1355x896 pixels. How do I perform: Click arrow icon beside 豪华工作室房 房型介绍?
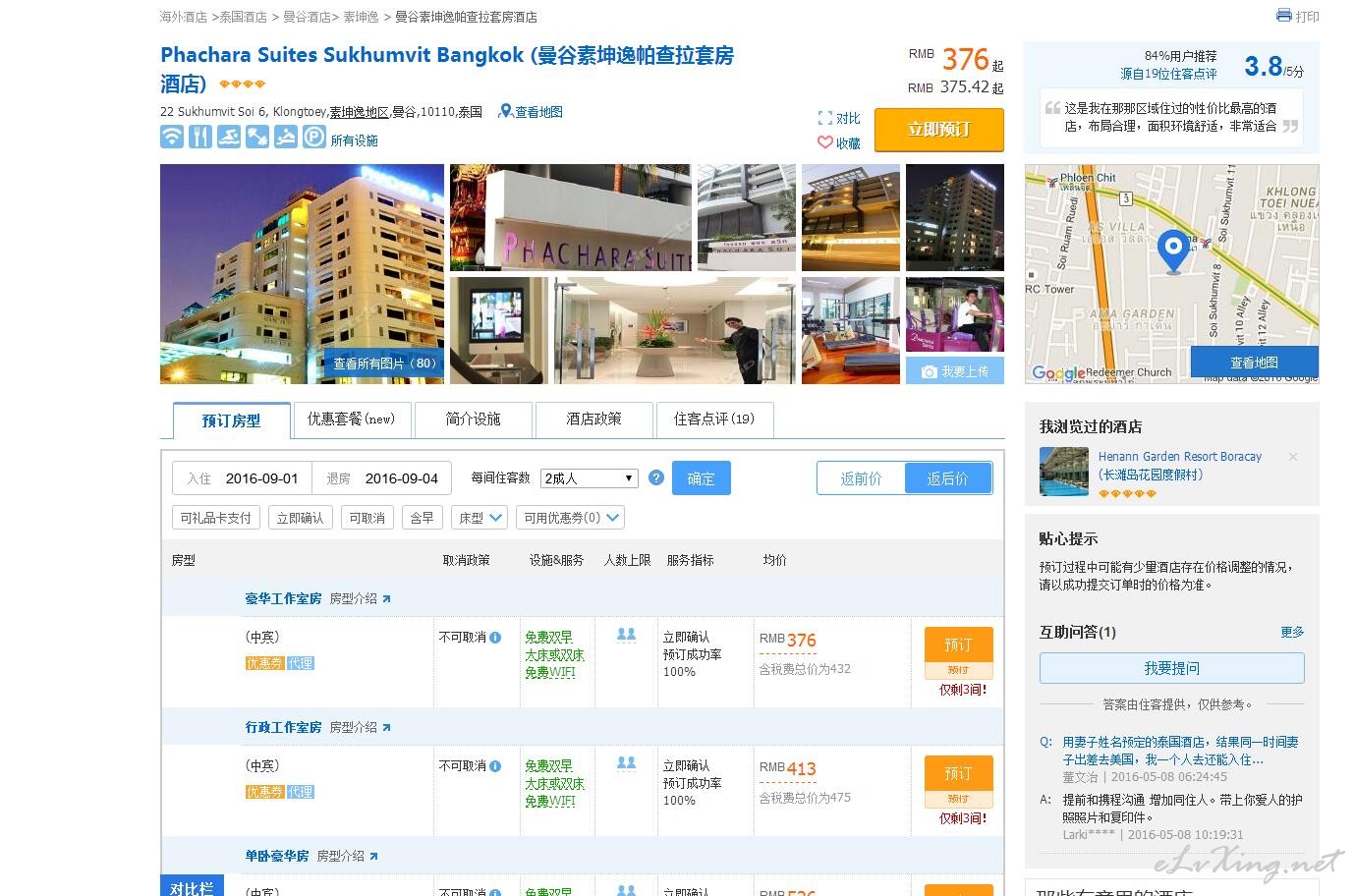coord(386,598)
